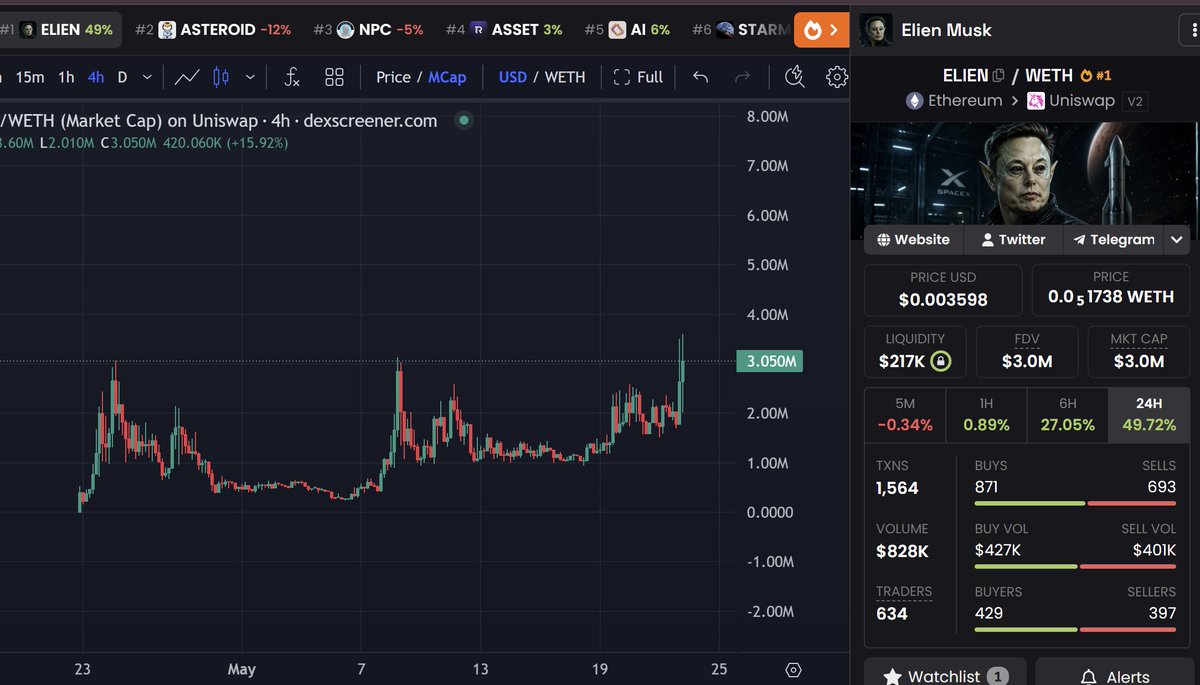Open trending token #6 STARM

click(x=740, y=30)
